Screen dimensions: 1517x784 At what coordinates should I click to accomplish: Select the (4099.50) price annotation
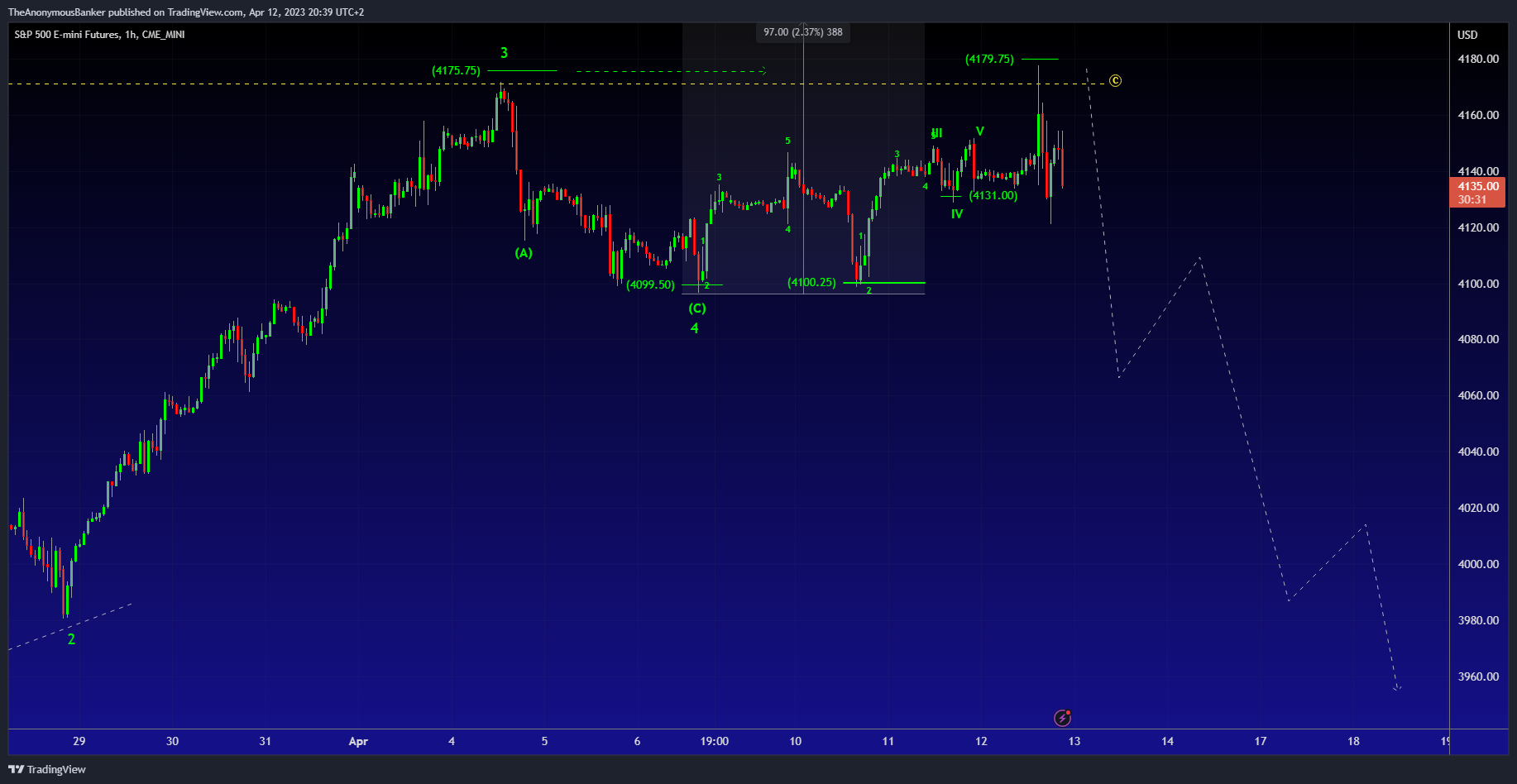tap(650, 284)
